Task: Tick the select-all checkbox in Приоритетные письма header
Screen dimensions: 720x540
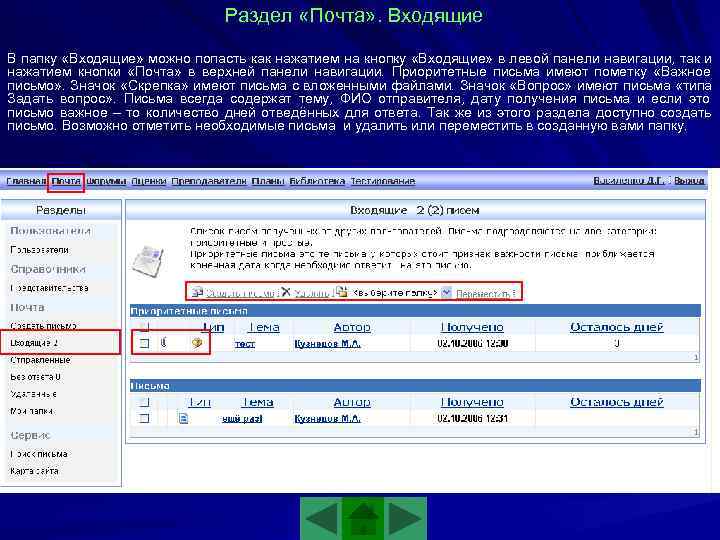Action: (144, 327)
